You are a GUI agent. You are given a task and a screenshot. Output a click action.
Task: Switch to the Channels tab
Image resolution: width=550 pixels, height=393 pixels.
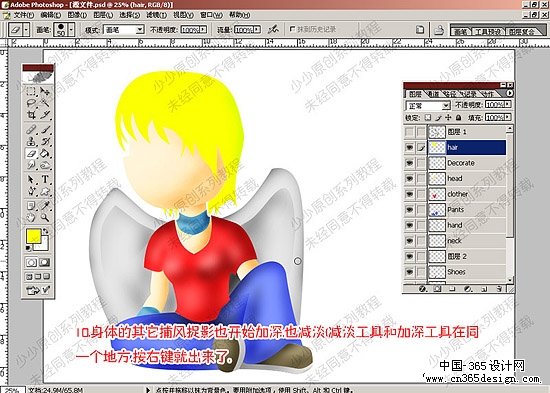433,94
